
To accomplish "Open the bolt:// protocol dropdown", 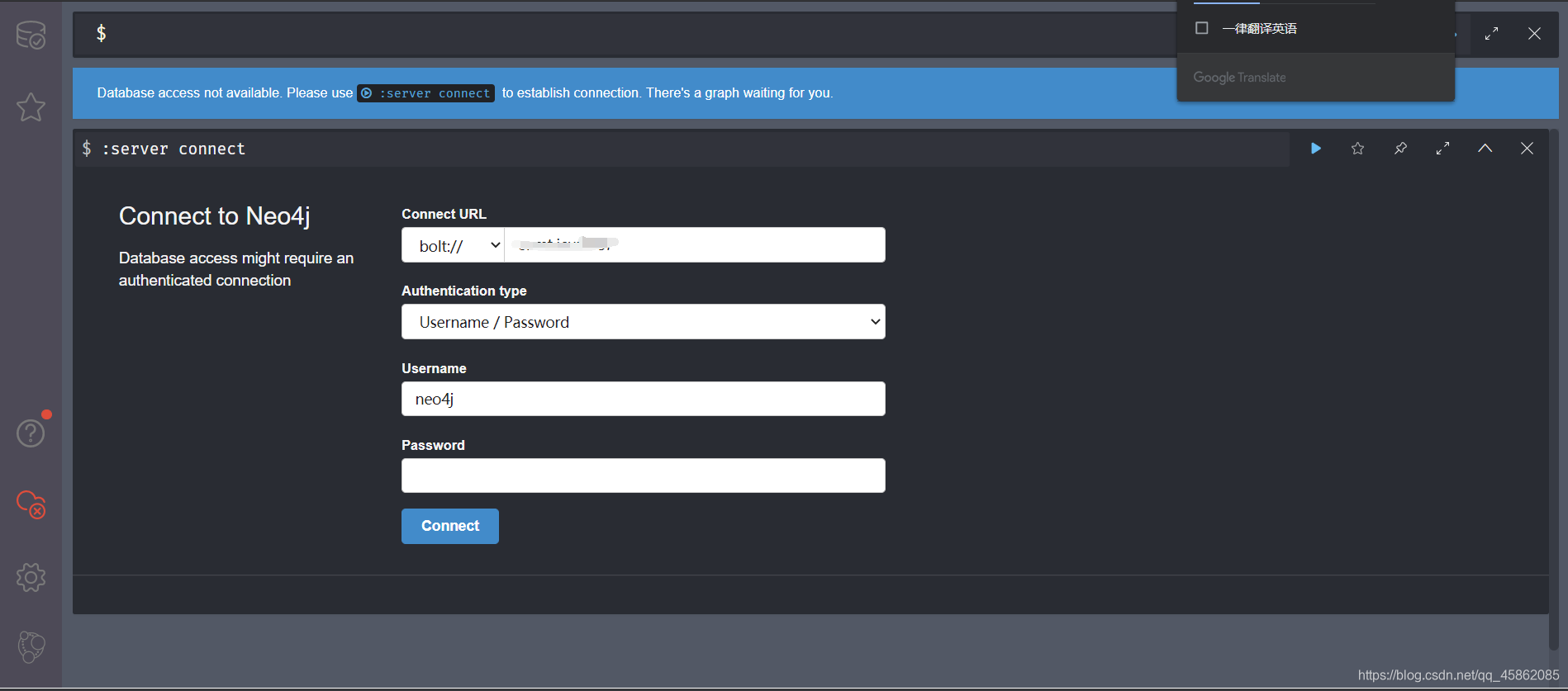I will (x=453, y=245).
